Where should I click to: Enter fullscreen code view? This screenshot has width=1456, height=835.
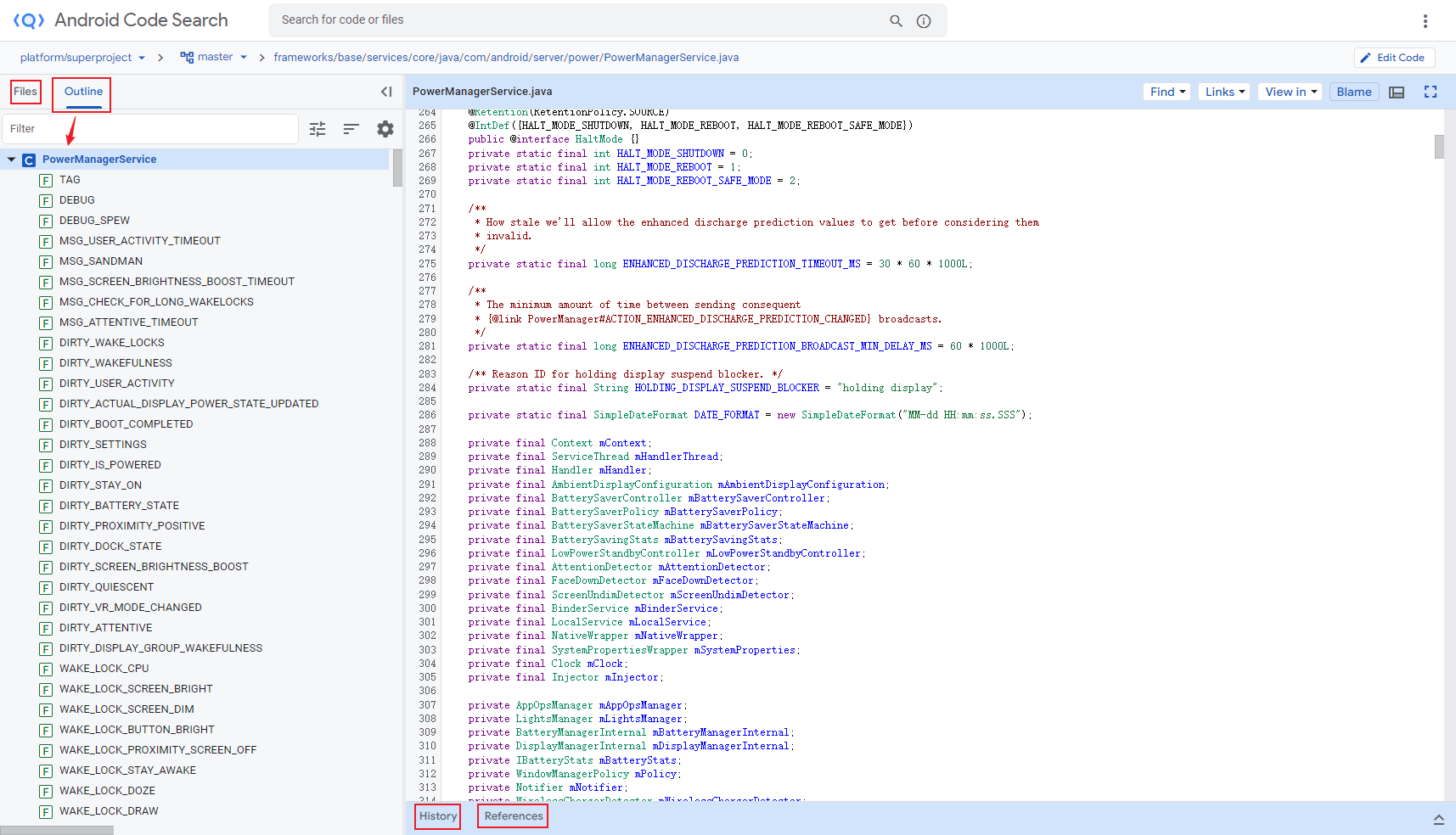[x=1431, y=92]
